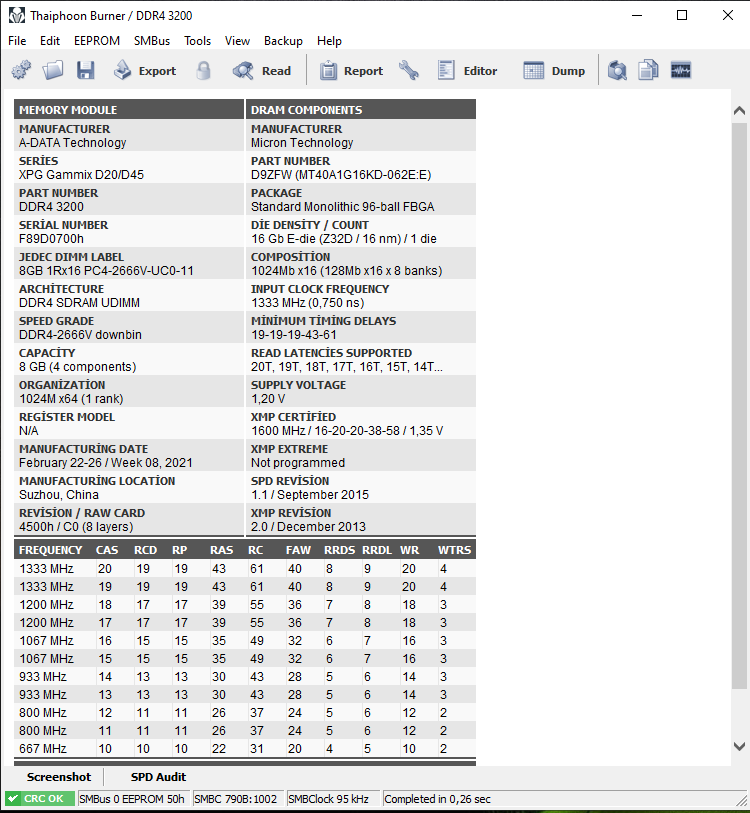Switch to the SPD Audit tab

158,777
